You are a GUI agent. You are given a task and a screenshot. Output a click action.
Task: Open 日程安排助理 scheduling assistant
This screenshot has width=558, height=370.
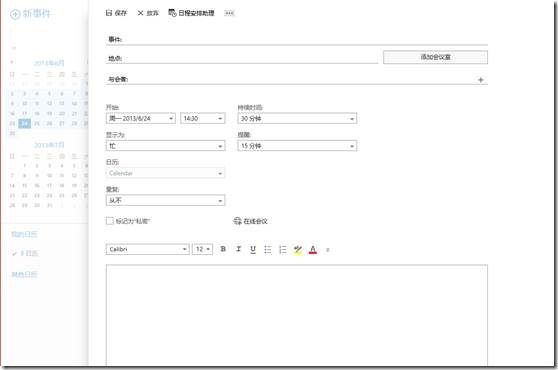191,13
